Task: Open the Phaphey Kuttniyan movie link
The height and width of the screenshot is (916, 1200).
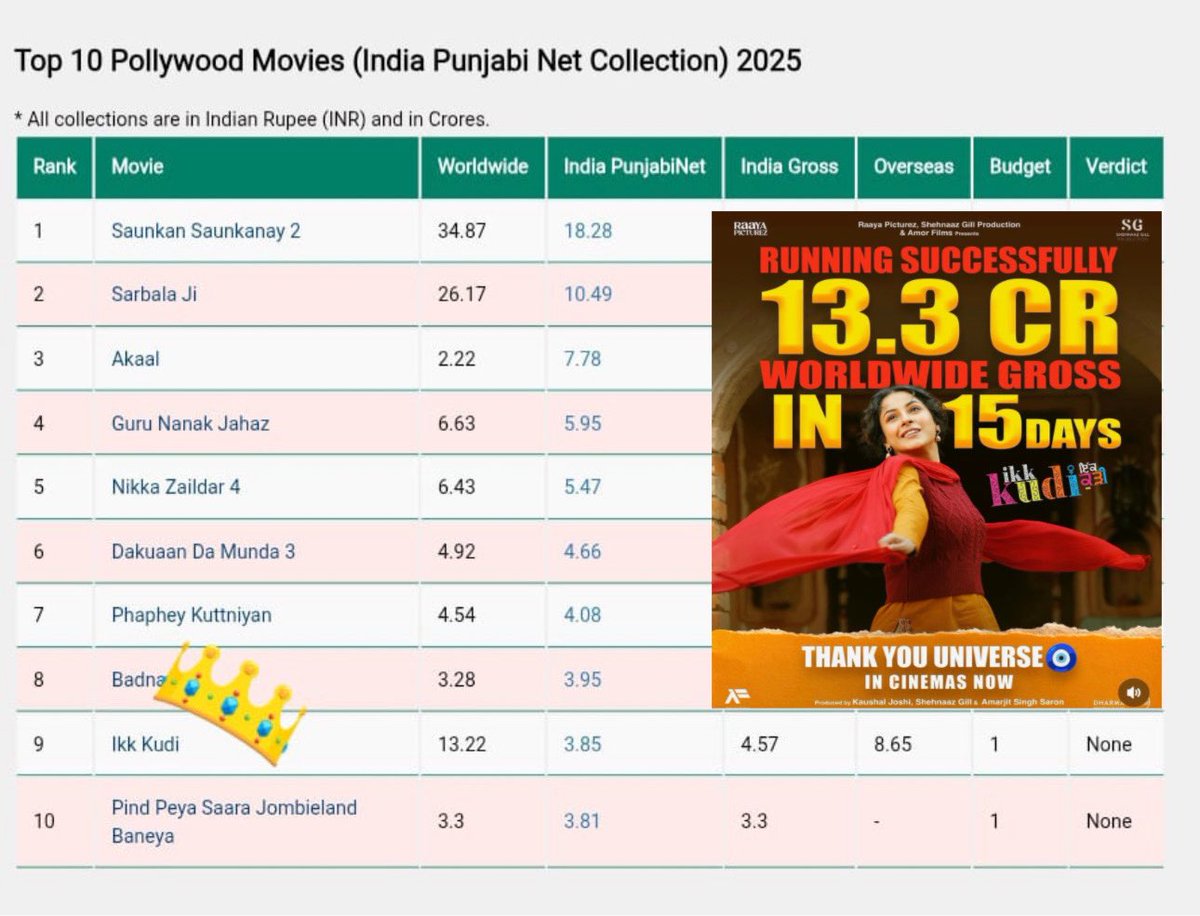Action: (191, 615)
